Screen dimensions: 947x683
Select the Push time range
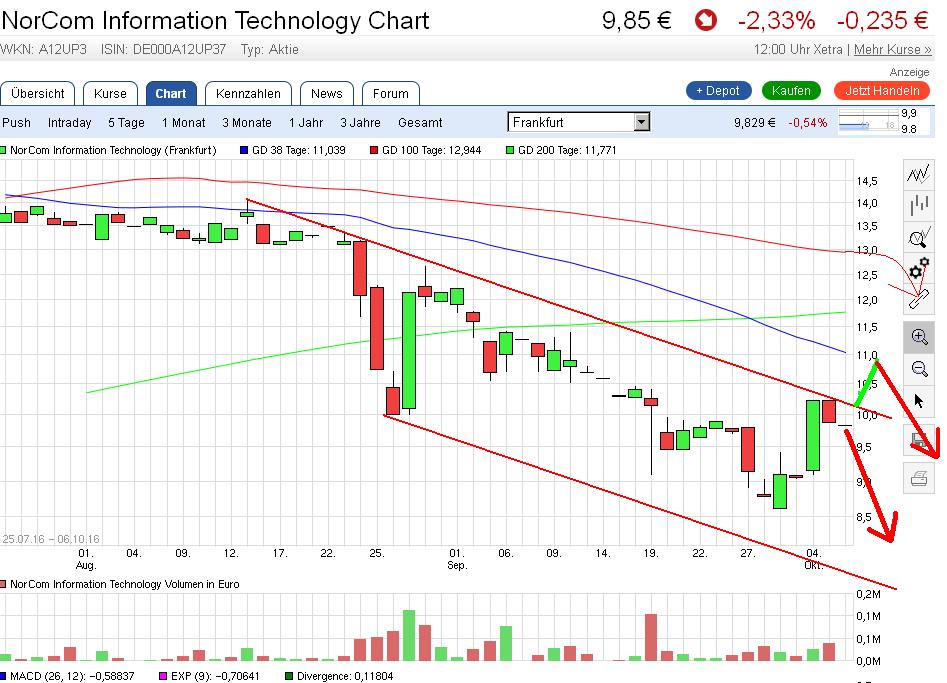pyautogui.click(x=16, y=123)
